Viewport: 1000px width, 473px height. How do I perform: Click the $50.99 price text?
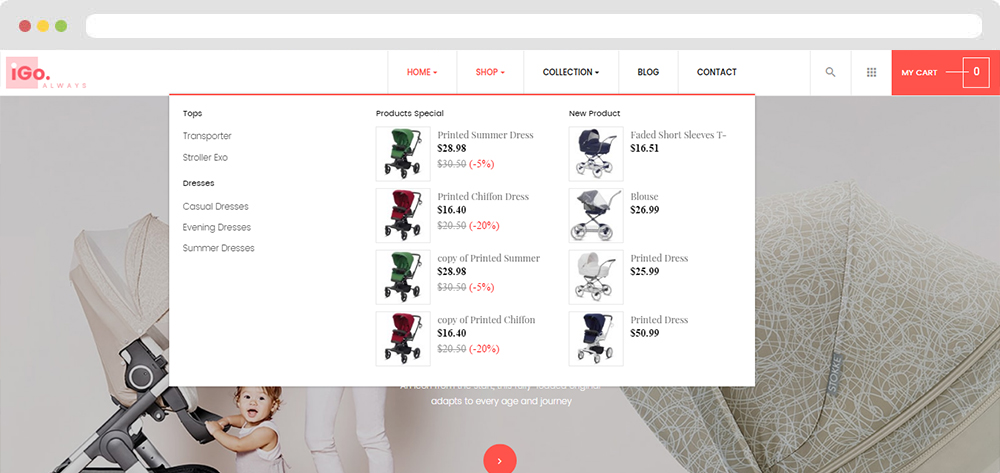(645, 333)
